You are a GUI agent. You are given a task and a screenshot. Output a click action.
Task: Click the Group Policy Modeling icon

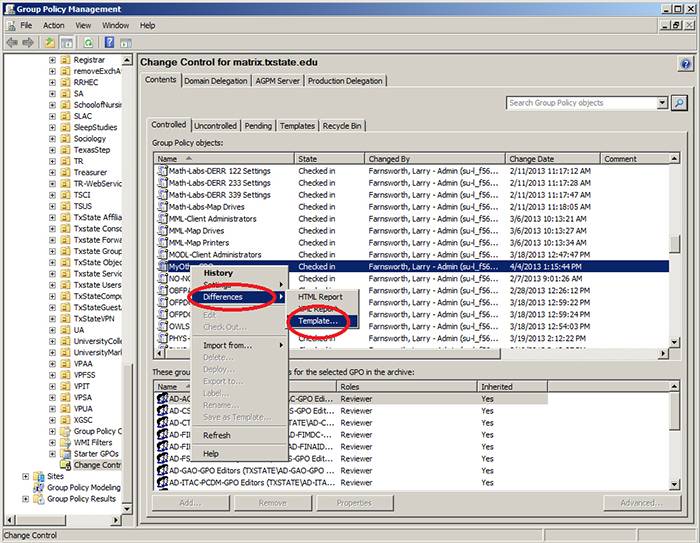(x=39, y=487)
